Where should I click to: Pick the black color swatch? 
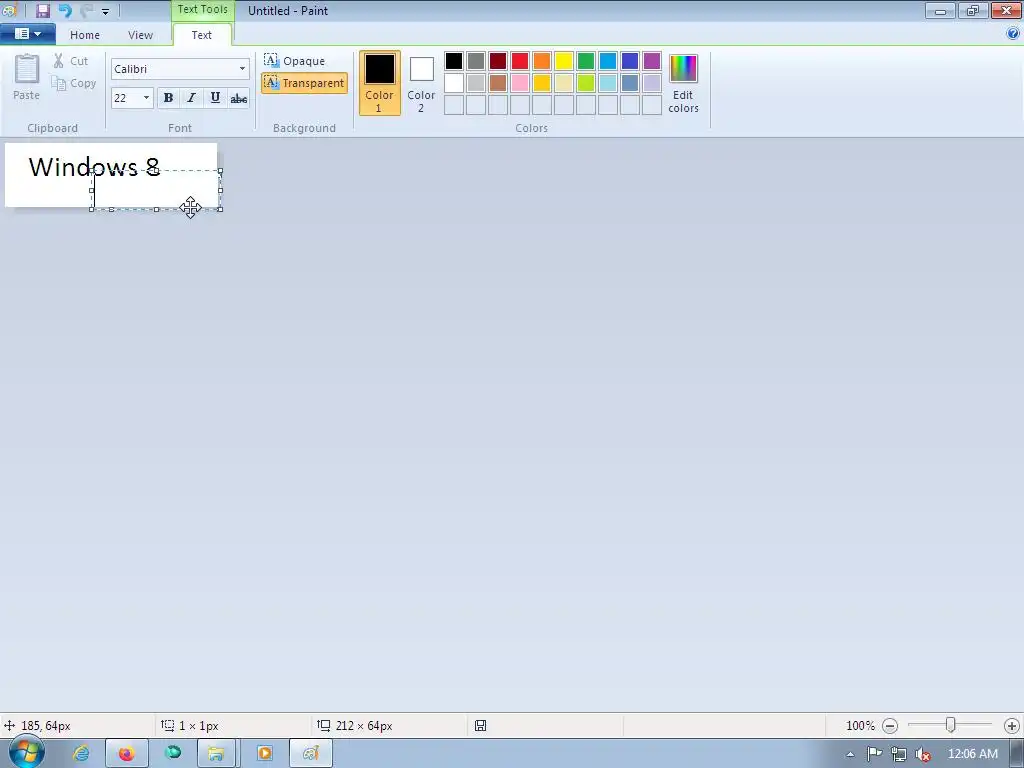click(x=454, y=61)
